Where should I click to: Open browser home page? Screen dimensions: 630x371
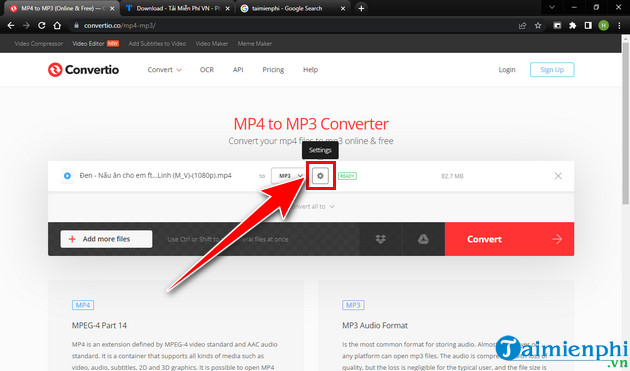(x=57, y=25)
